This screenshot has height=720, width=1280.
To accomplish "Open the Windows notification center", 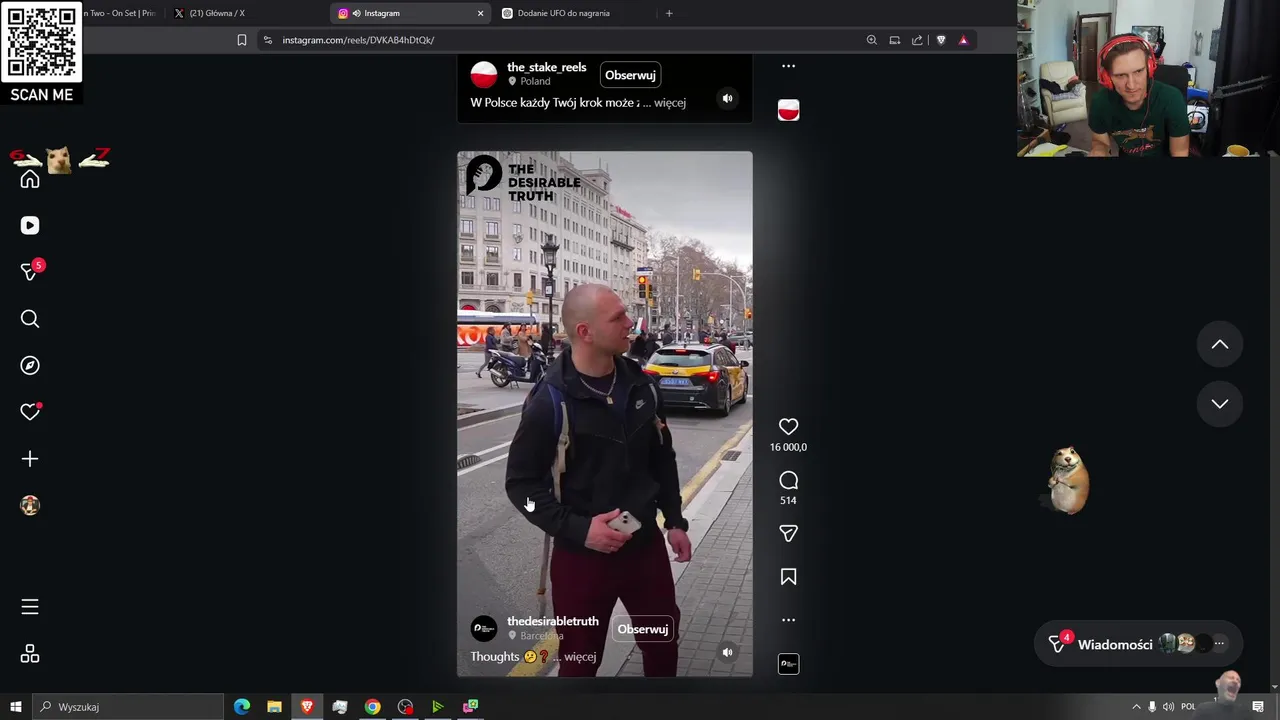I will click(1258, 707).
